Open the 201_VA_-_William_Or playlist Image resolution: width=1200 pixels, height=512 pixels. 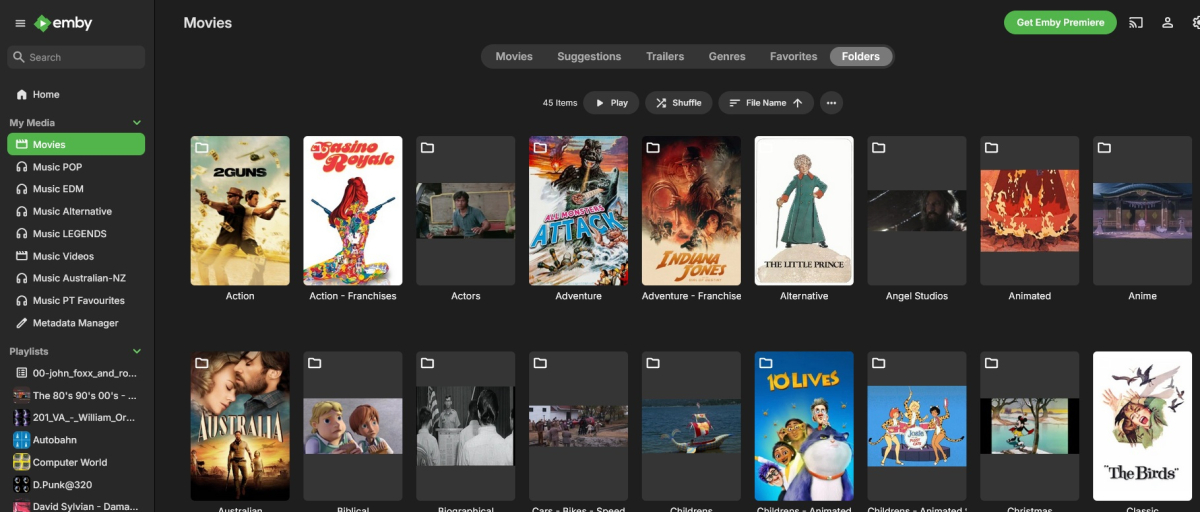point(76,418)
